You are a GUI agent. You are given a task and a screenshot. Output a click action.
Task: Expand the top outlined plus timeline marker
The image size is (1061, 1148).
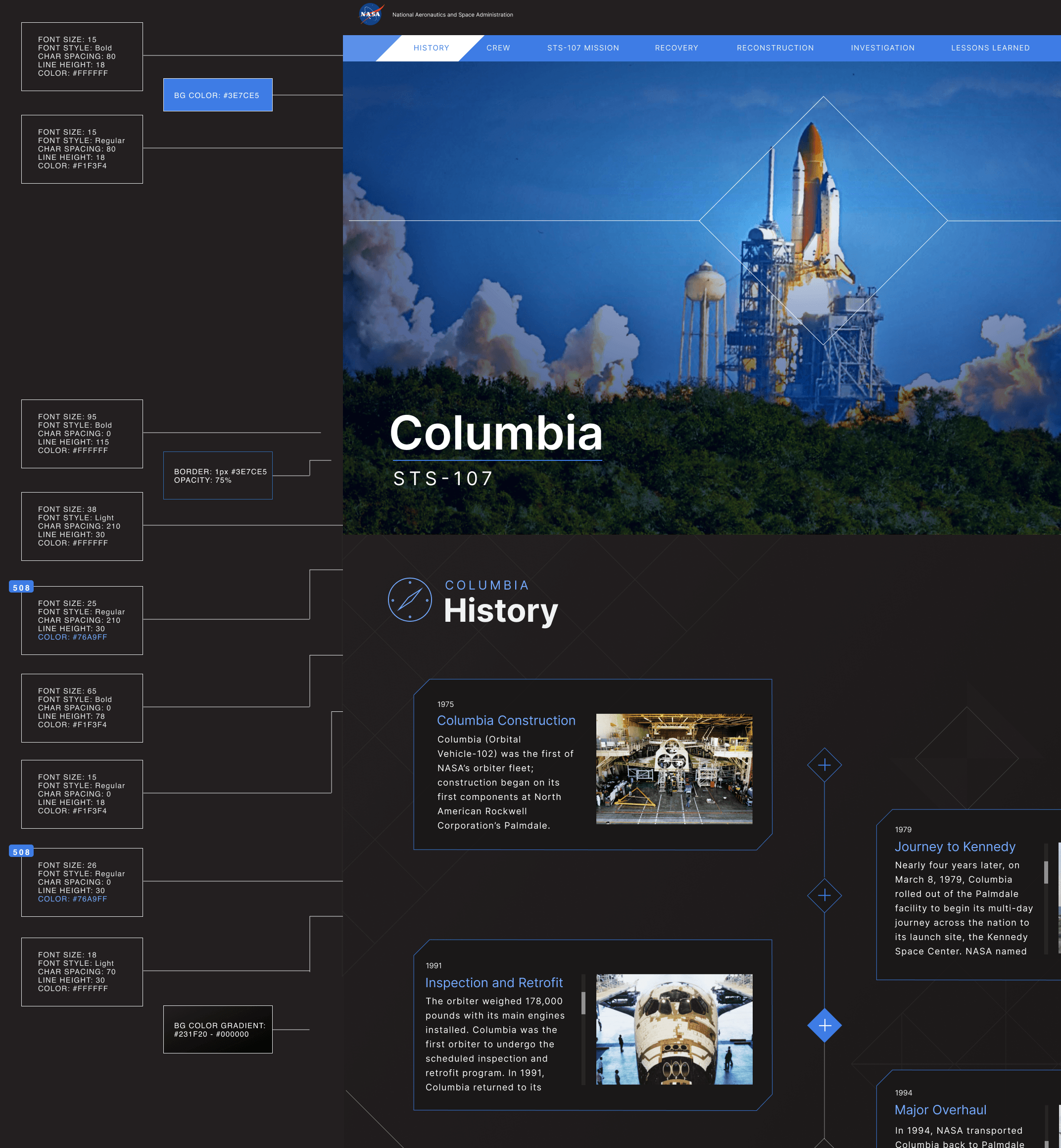tap(824, 765)
